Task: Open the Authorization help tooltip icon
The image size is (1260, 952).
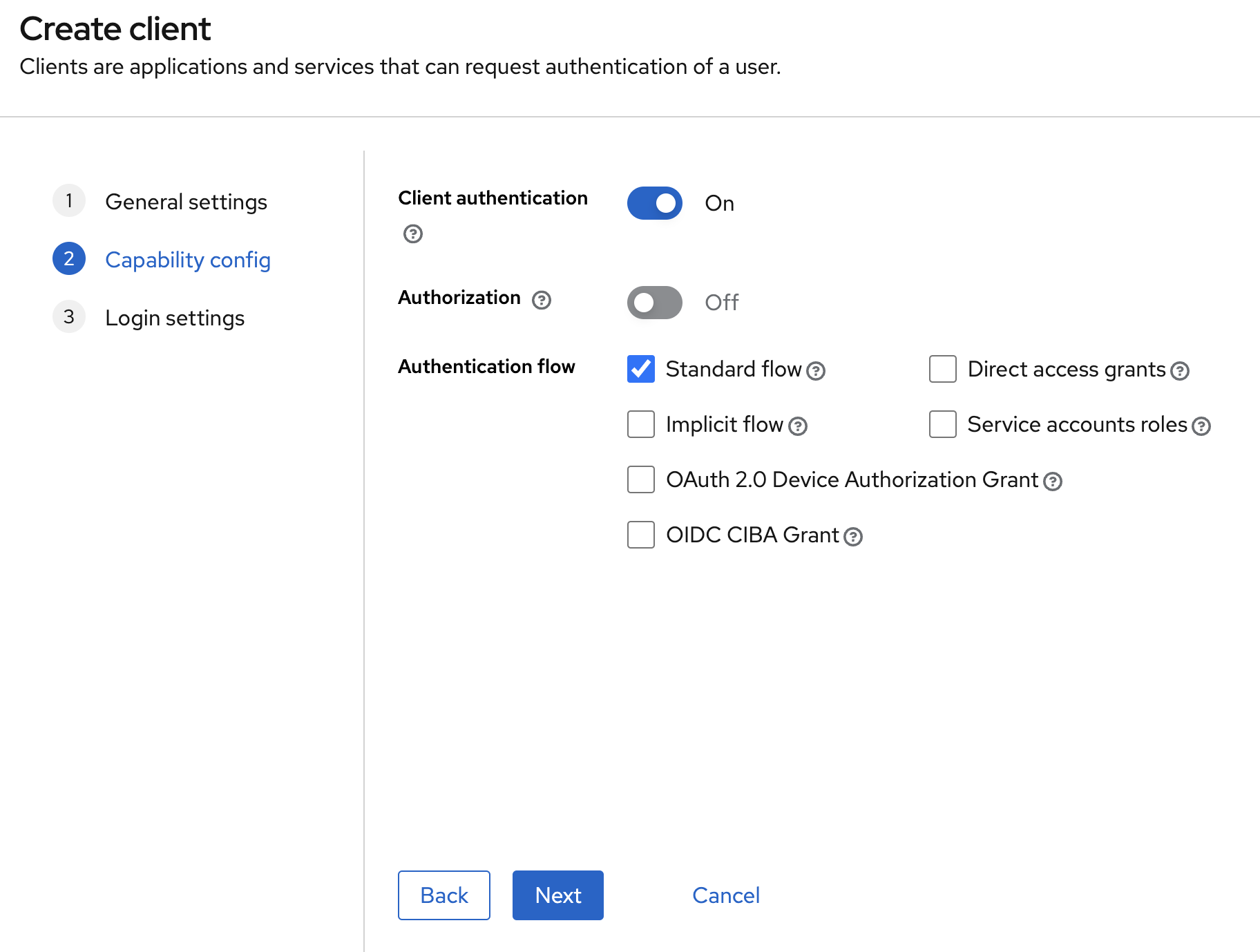Action: 541,300
